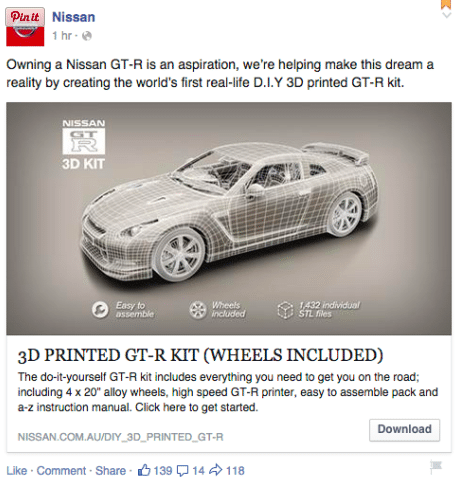Open the nissan.com.au DIY URL link
461x485 pixels.
[x=120, y=437]
